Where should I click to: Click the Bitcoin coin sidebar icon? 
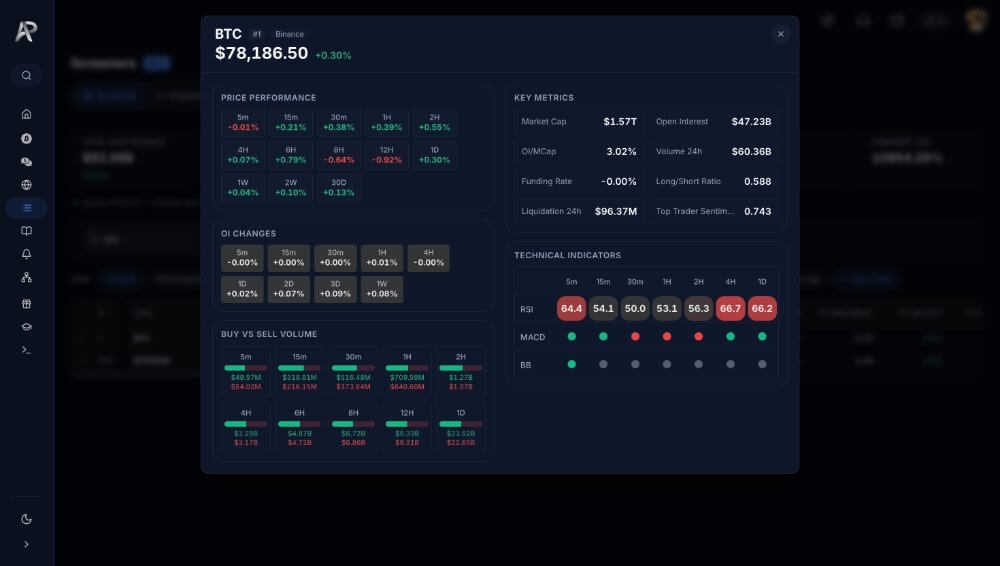[x=26, y=138]
